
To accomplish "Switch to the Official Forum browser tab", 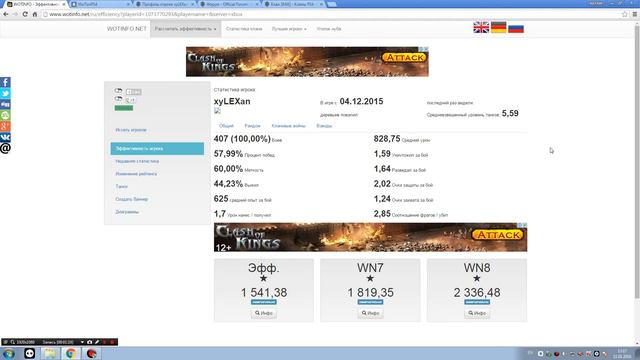I will tap(229, 4).
